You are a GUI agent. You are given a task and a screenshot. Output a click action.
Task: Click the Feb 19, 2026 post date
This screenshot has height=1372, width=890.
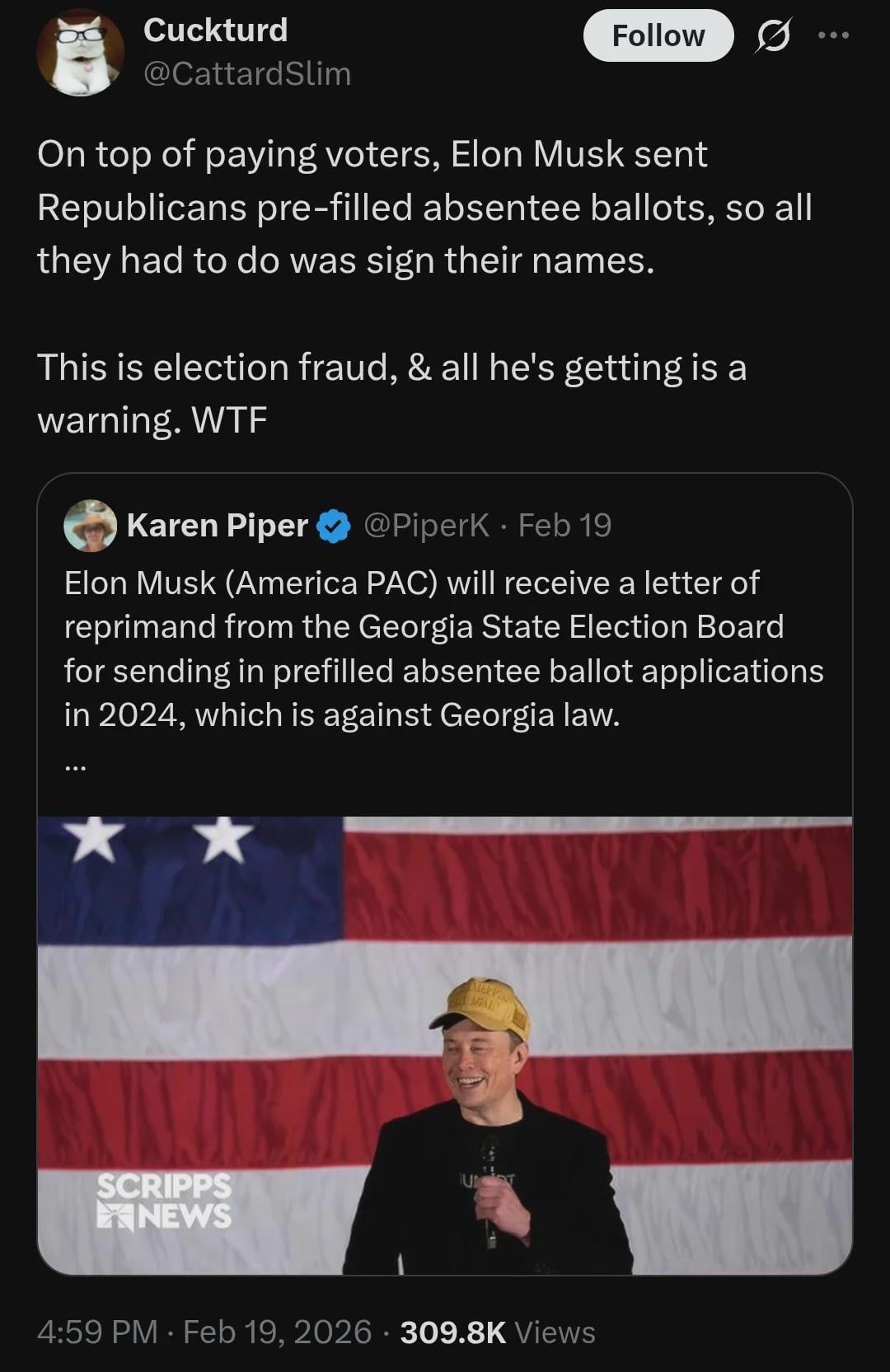point(277,1332)
